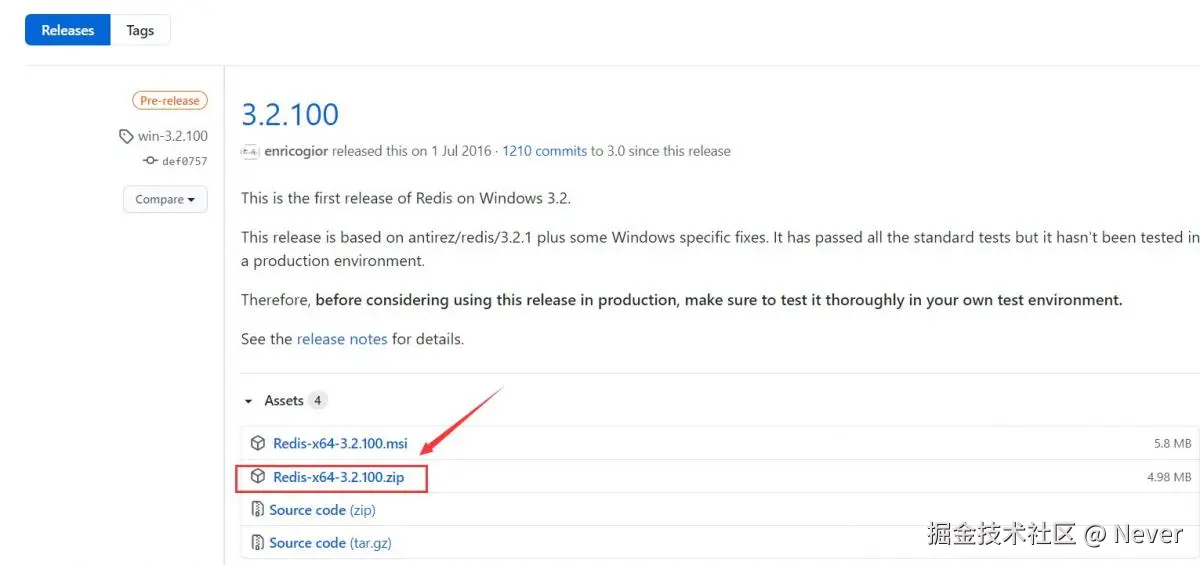1200x565 pixels.
Task: Click the Pre-release badge
Action: coord(170,101)
